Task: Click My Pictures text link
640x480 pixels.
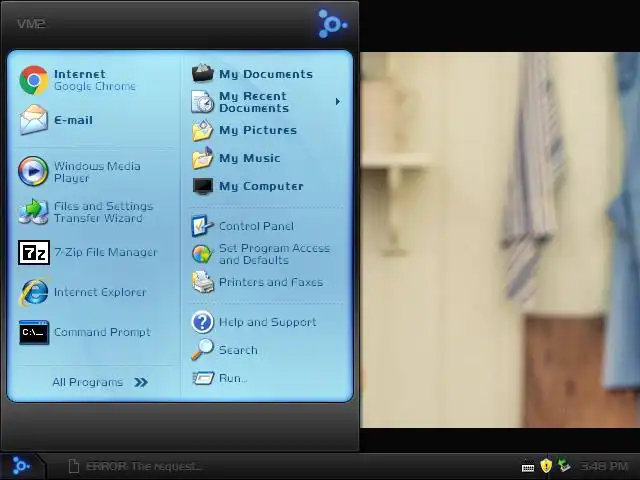Action: point(258,130)
